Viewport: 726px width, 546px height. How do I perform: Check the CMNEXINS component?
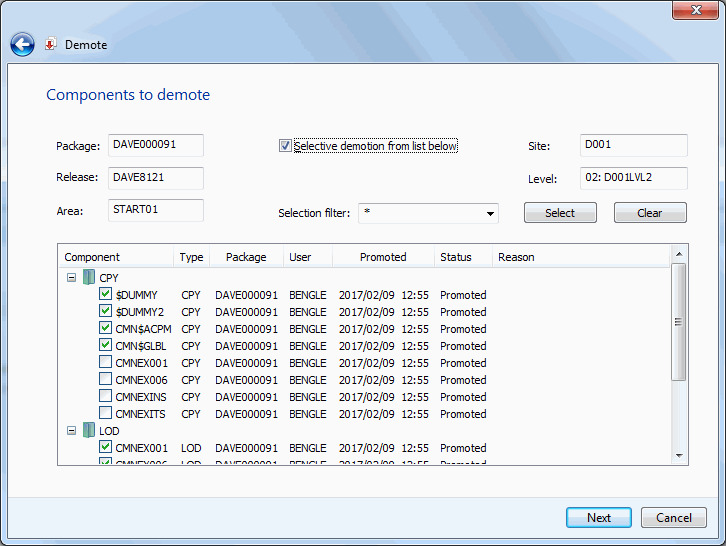click(105, 396)
